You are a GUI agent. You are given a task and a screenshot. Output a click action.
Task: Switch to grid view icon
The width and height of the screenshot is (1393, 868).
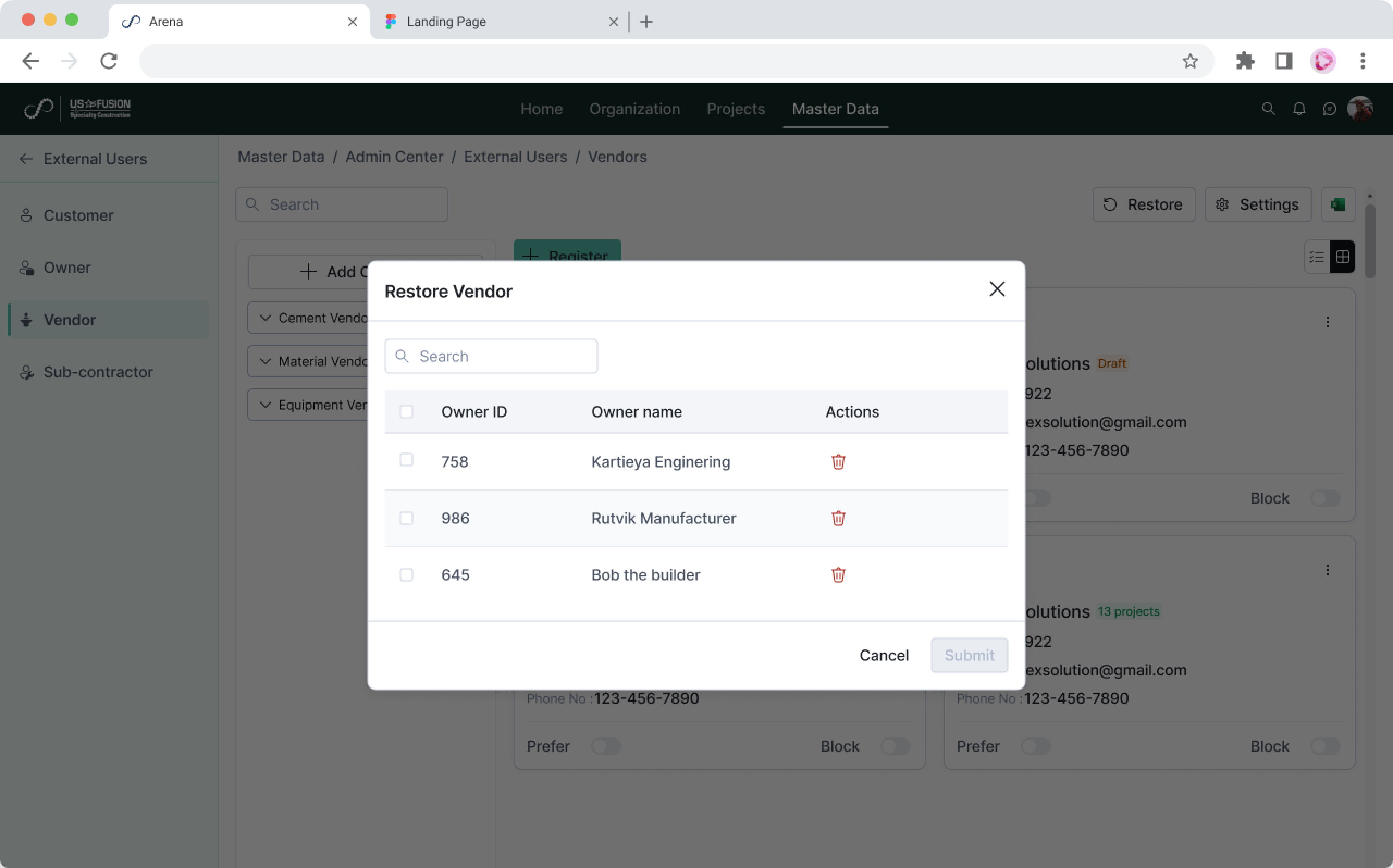pyautogui.click(x=1343, y=257)
